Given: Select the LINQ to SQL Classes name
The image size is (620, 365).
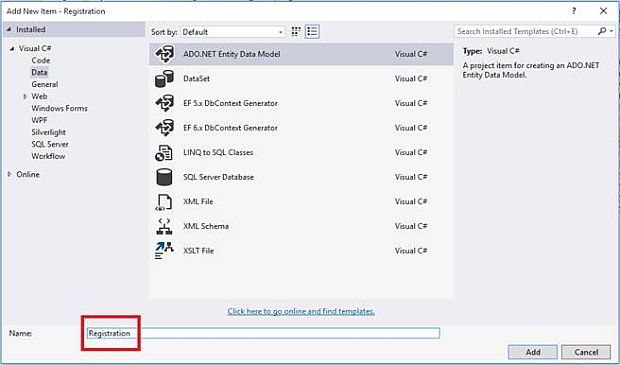Looking at the screenshot, I should coord(218,153).
